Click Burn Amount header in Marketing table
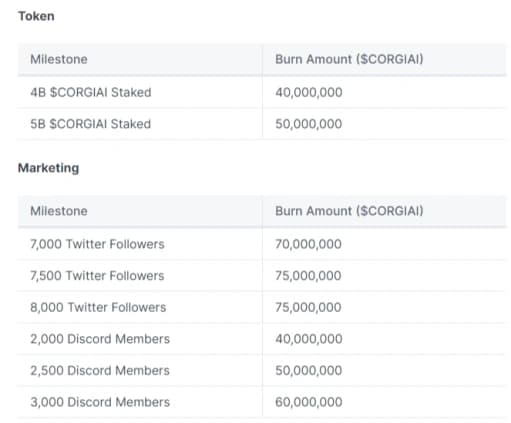Image resolution: width=511 pixels, height=423 pixels. pos(349,211)
